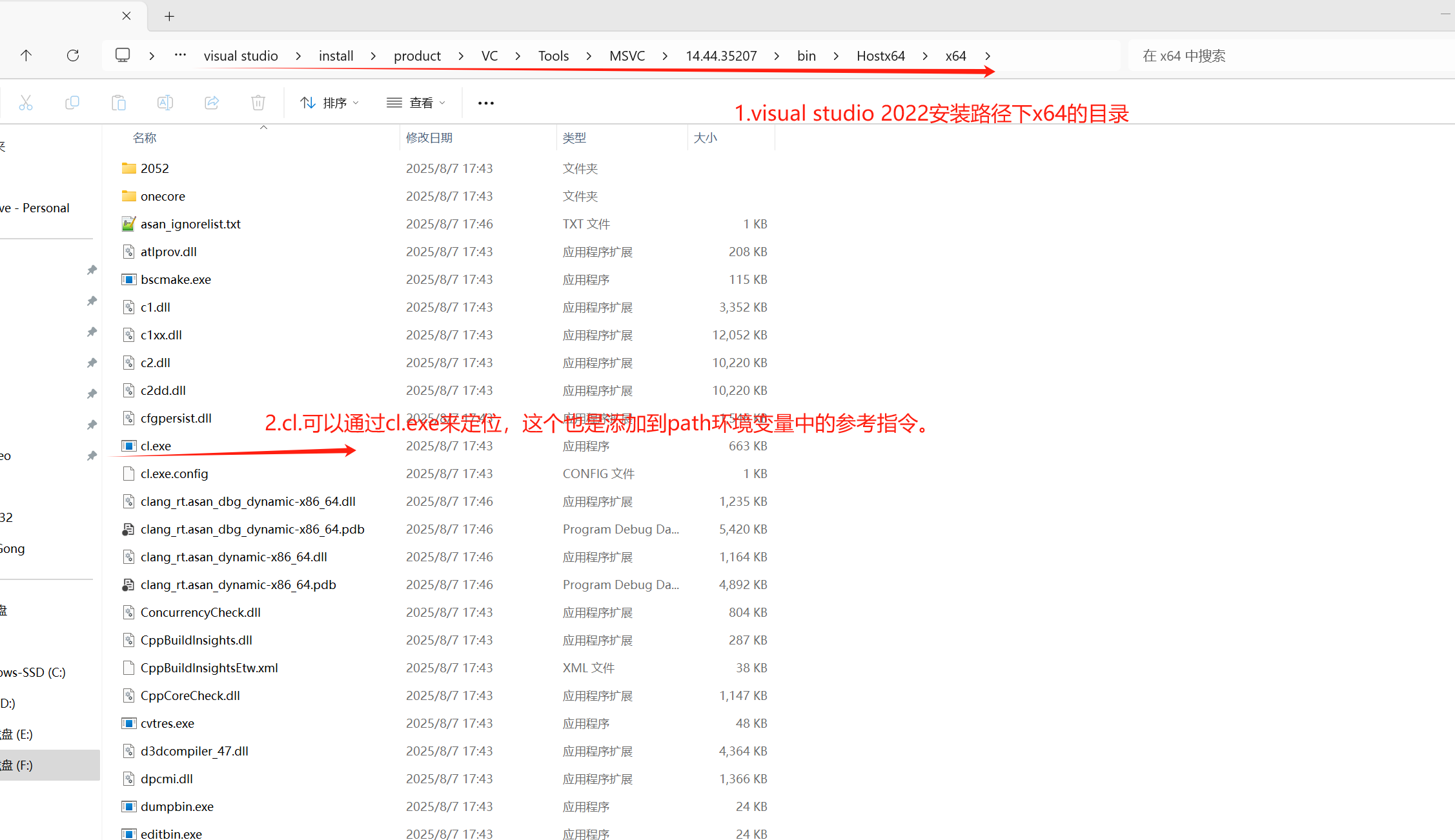Open the 排序 sort dropdown

tap(329, 102)
